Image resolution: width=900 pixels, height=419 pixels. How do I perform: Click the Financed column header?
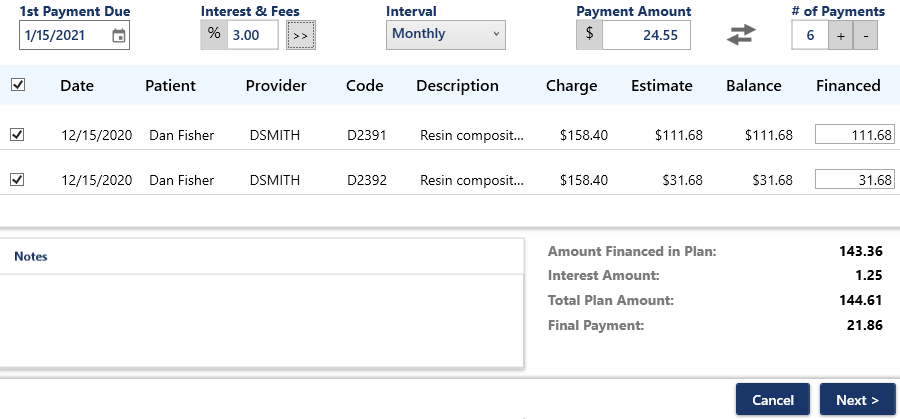(848, 86)
